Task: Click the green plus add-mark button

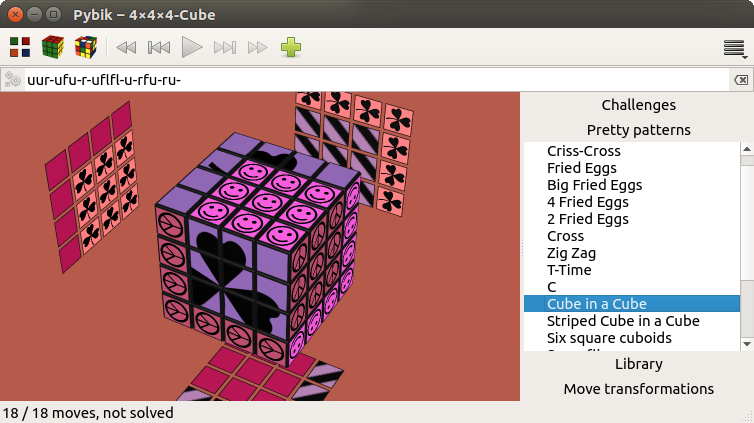Action: [291, 48]
